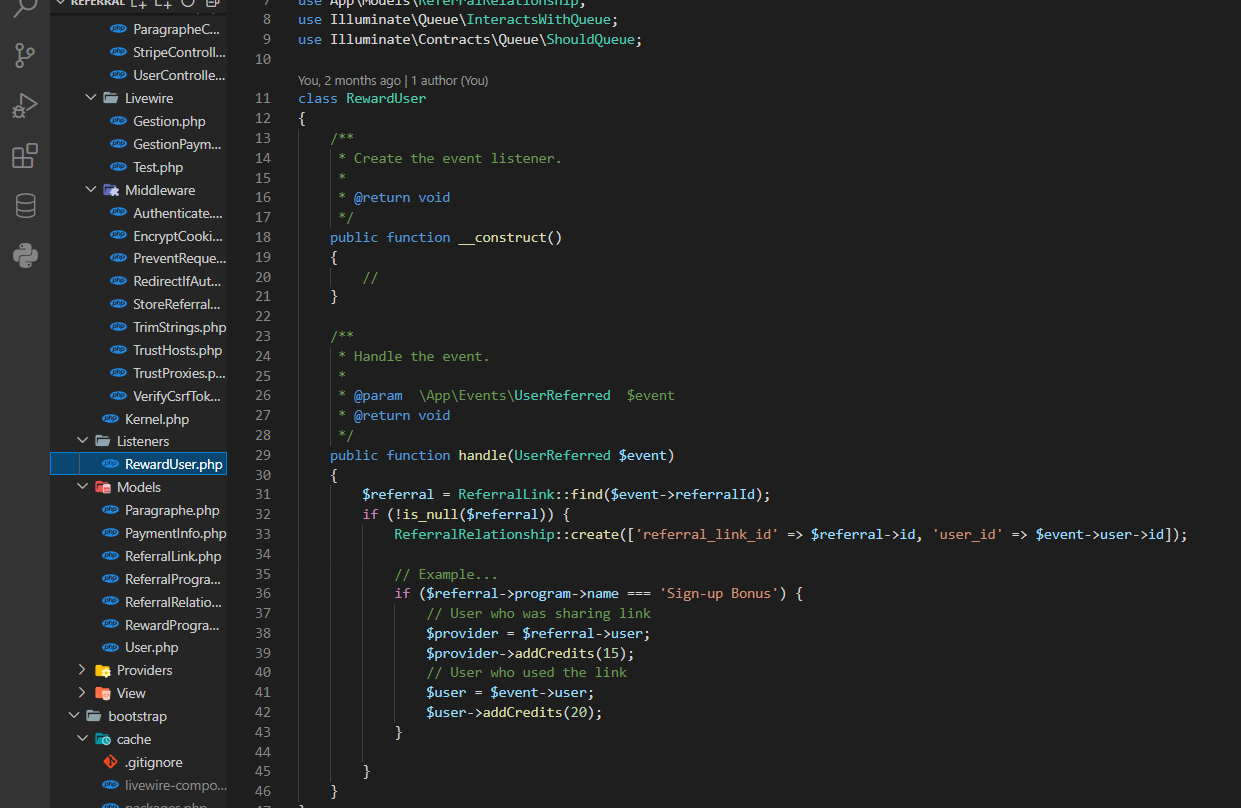Expand the Providers folder chevron
This screenshot has width=1241, height=808.
click(82, 670)
